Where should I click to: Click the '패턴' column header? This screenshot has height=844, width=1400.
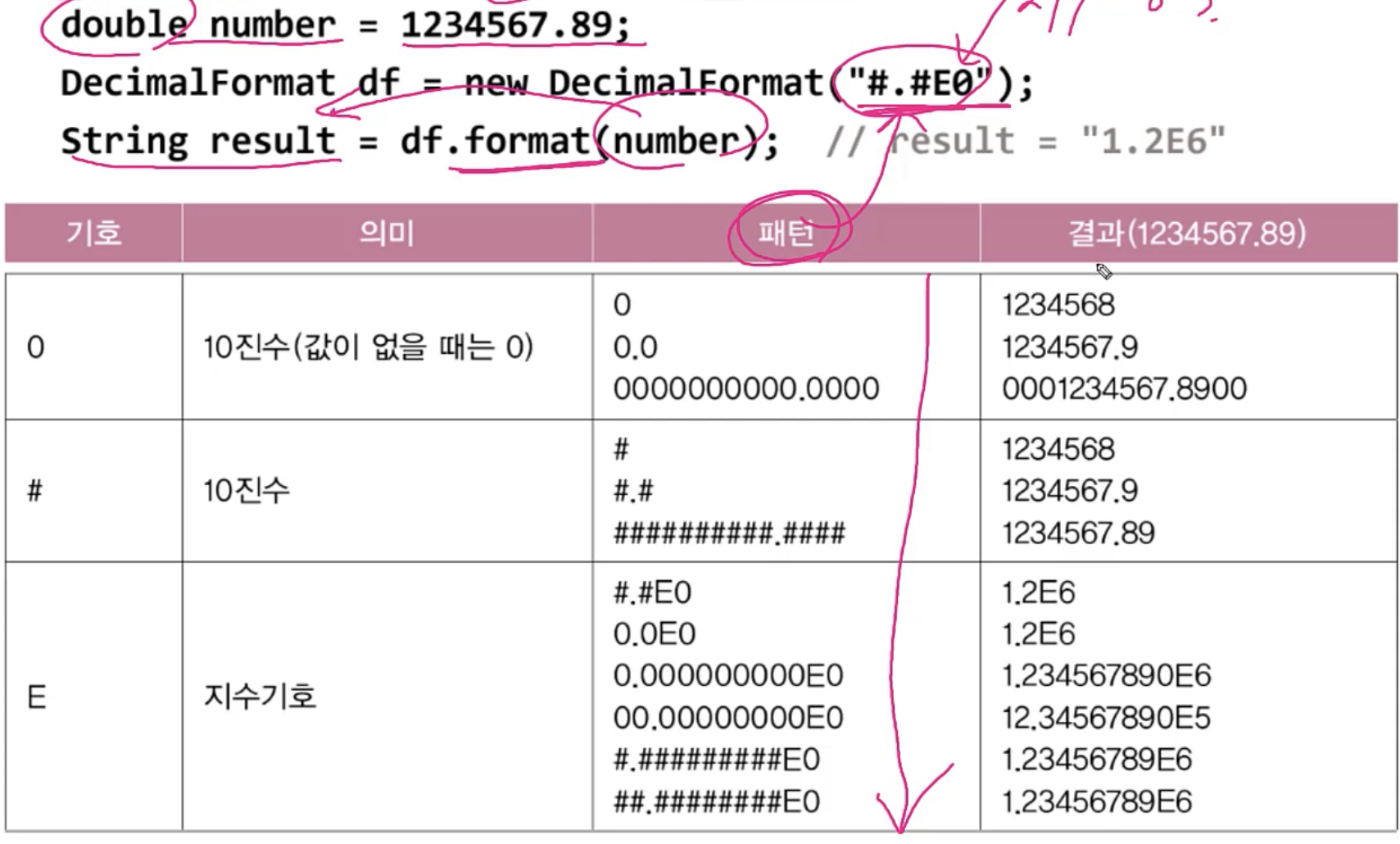[786, 234]
